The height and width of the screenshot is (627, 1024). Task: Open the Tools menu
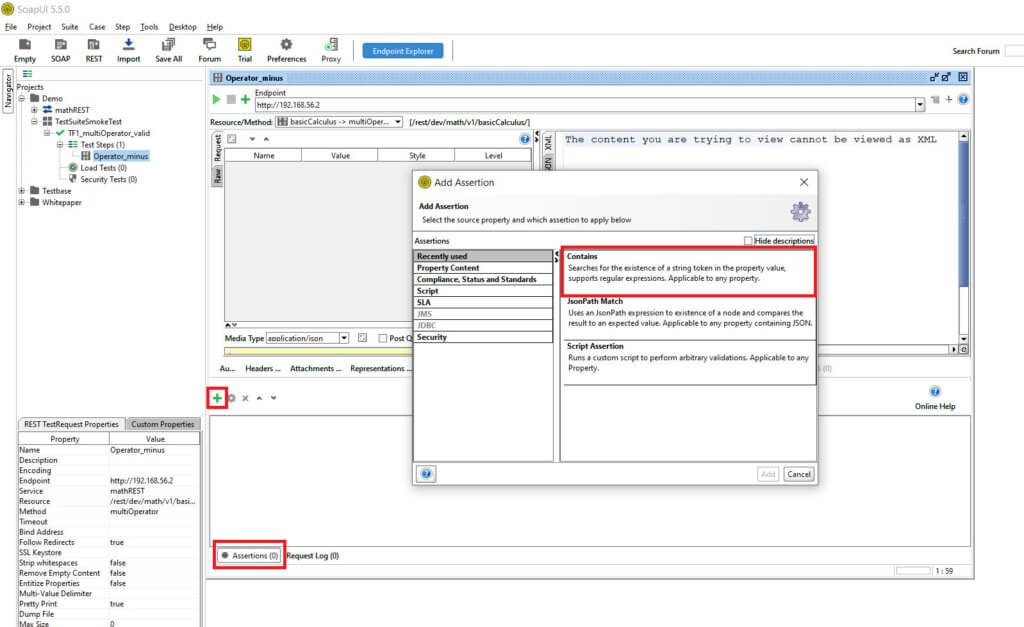coord(149,27)
